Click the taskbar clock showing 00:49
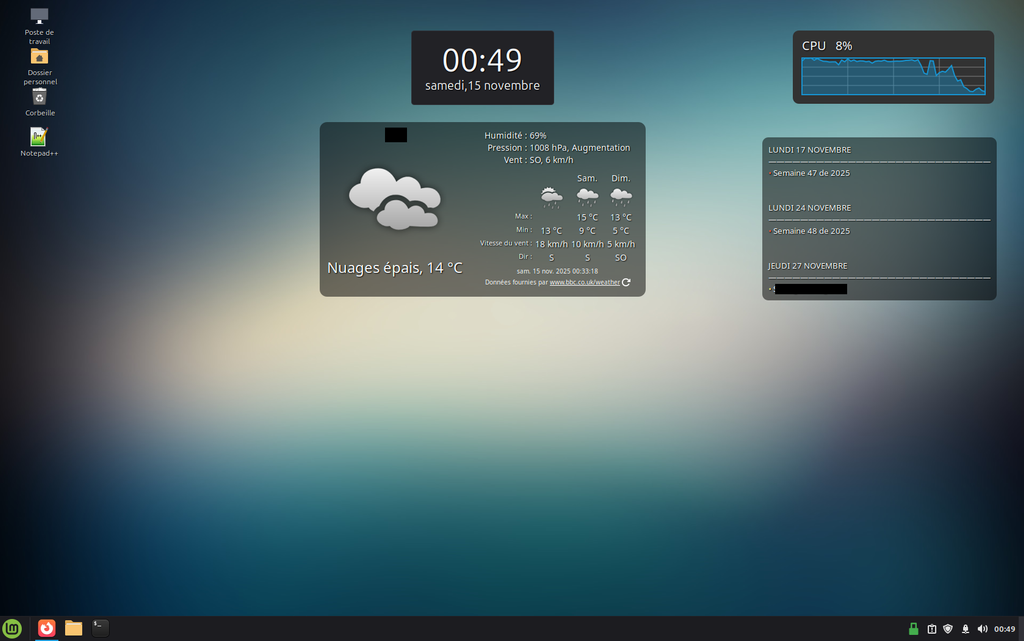 pos(1004,629)
